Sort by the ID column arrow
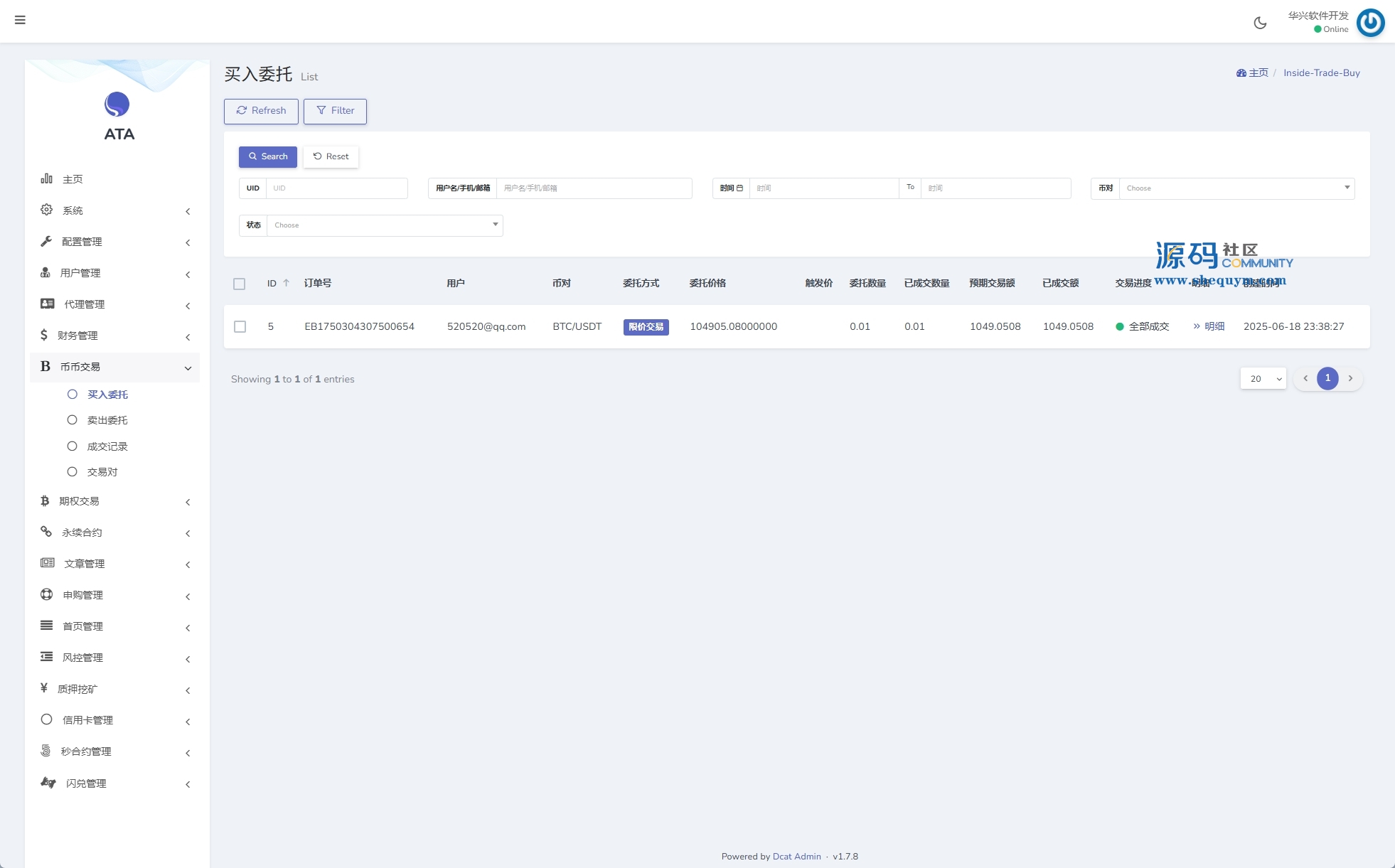The image size is (1395, 868). coord(287,283)
